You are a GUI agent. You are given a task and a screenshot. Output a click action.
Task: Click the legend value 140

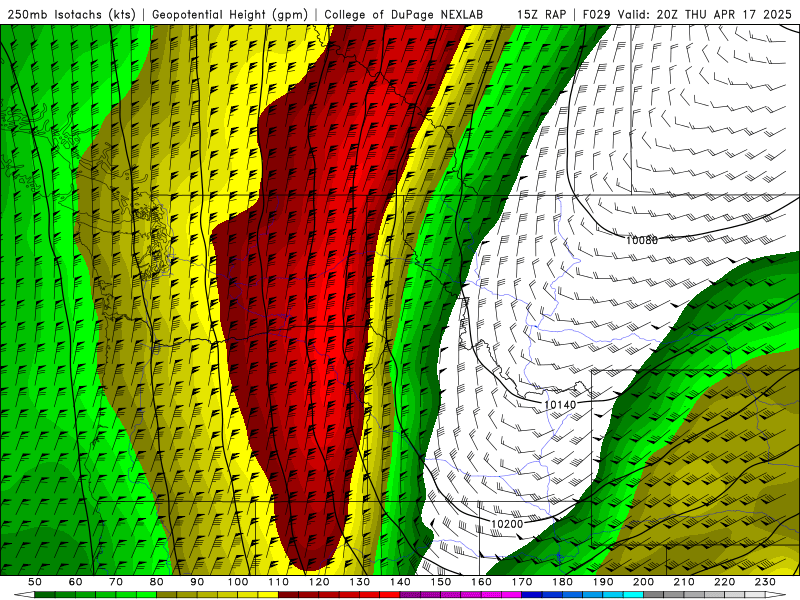click(401, 582)
